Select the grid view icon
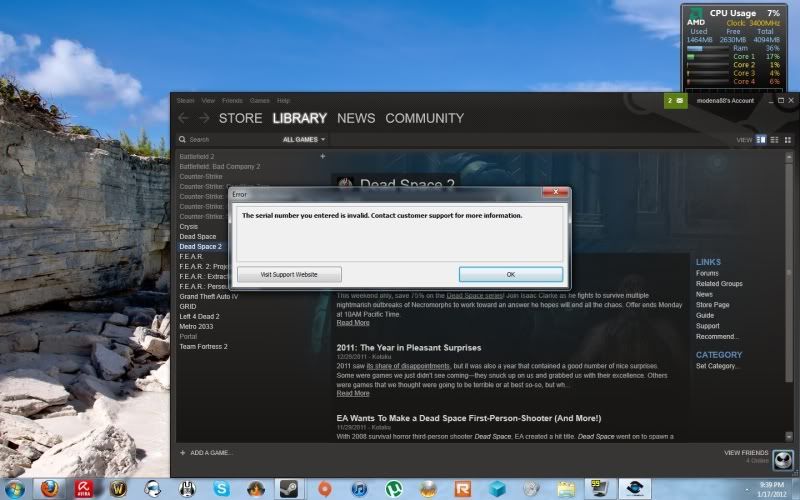 [x=788, y=140]
